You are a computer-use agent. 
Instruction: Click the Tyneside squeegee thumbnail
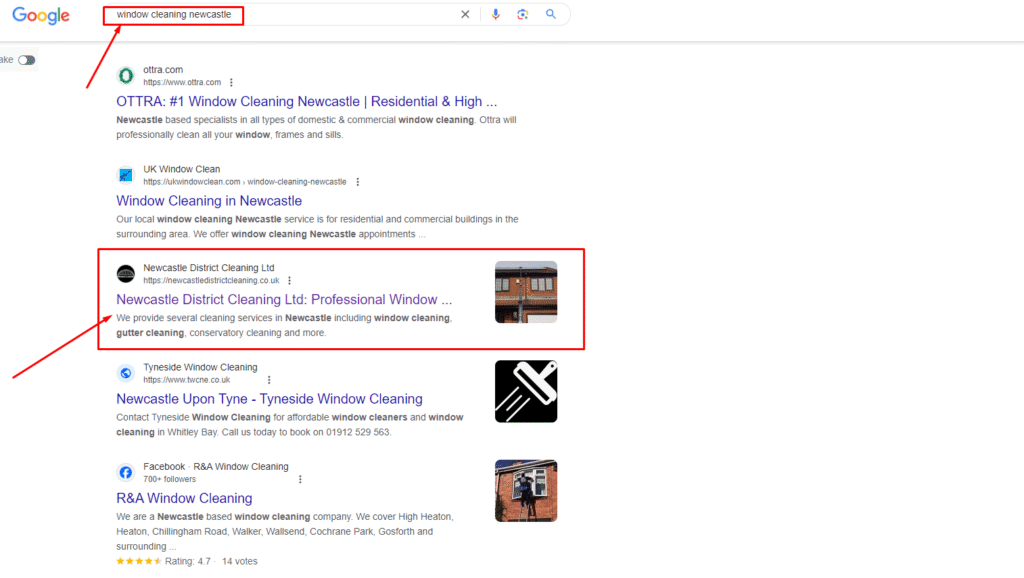(526, 391)
